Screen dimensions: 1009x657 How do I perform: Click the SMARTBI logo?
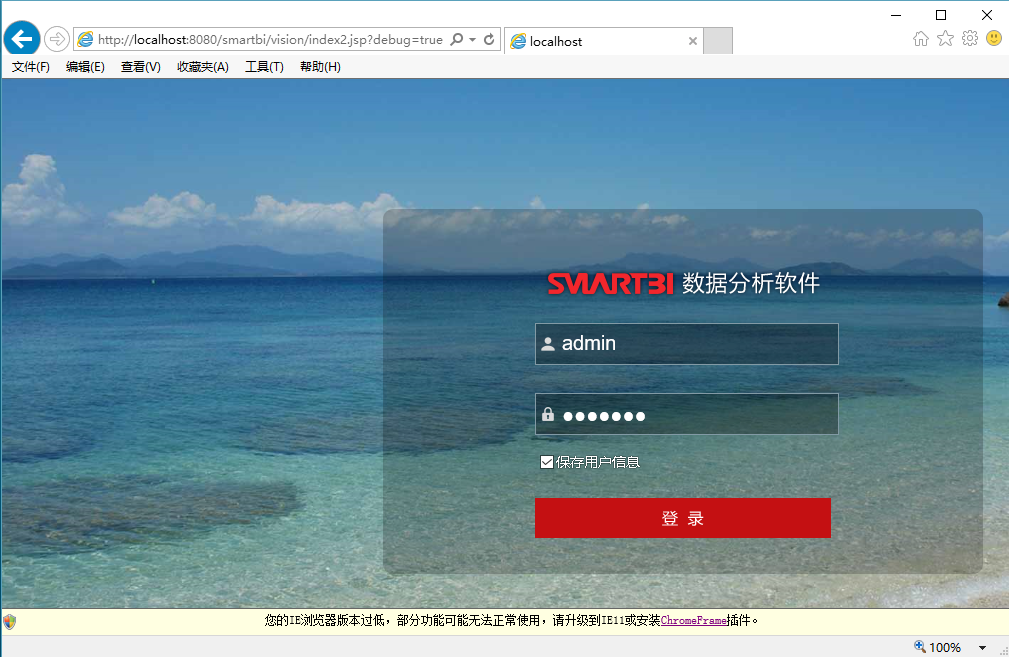pos(610,283)
